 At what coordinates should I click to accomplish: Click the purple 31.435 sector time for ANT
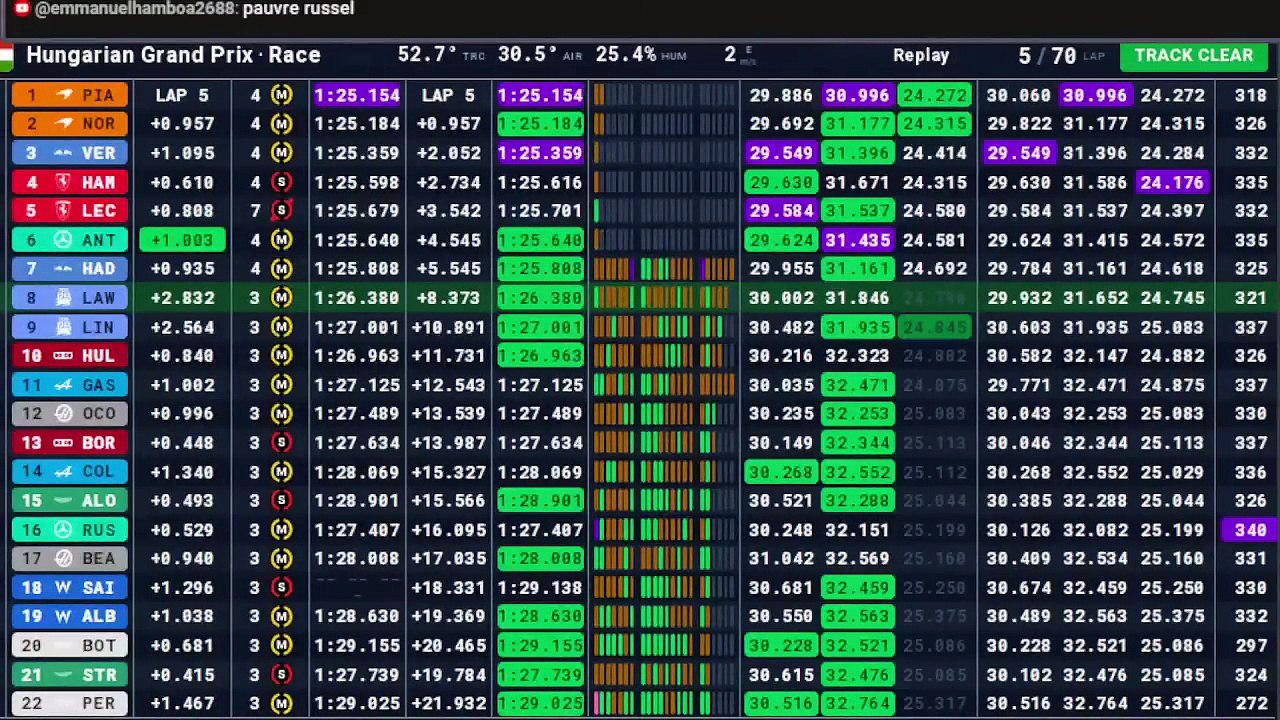(x=857, y=240)
